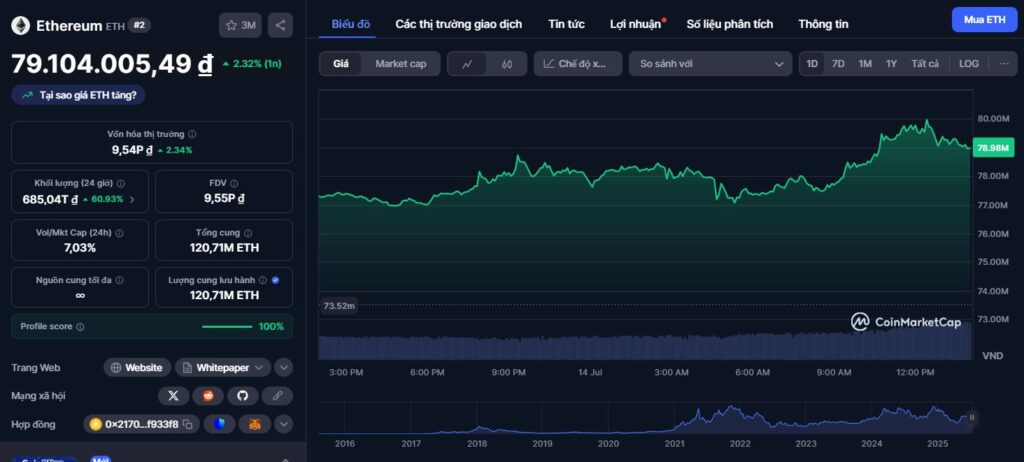The height and width of the screenshot is (462, 1024).
Task: Select the Market cap chart toggle
Action: click(400, 64)
